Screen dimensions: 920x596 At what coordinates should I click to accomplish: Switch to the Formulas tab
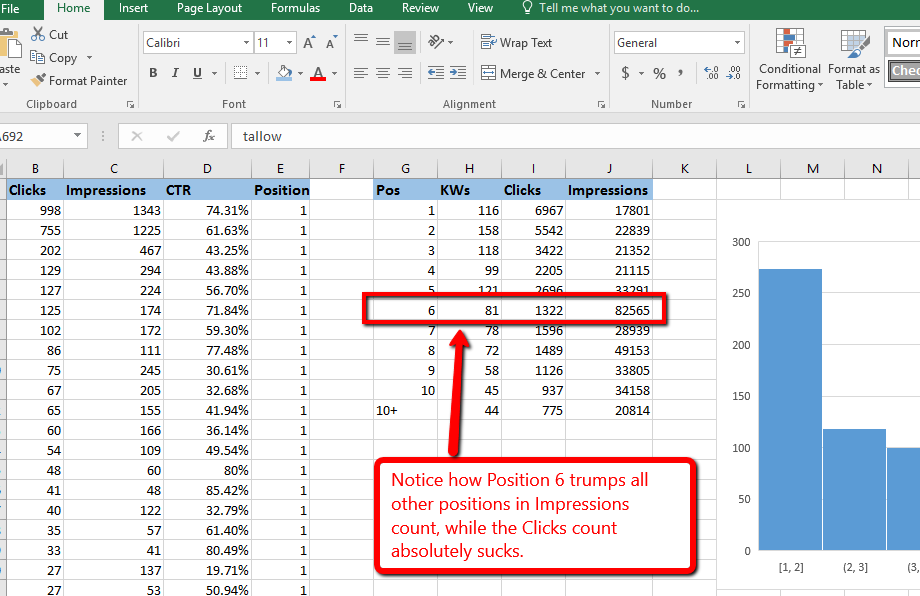point(295,8)
